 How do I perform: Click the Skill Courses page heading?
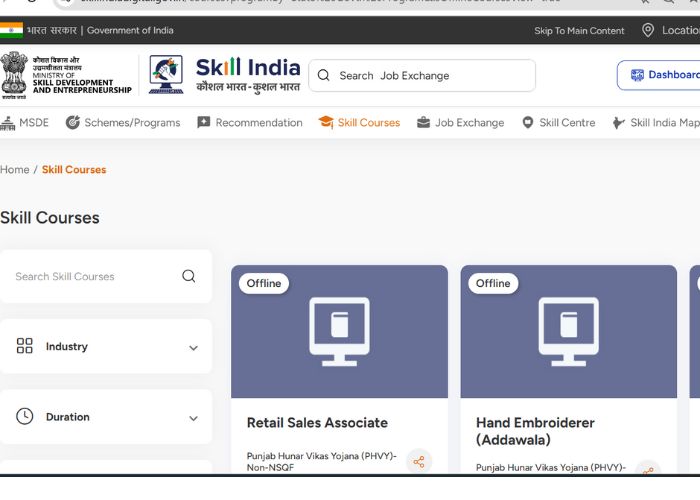pos(50,218)
